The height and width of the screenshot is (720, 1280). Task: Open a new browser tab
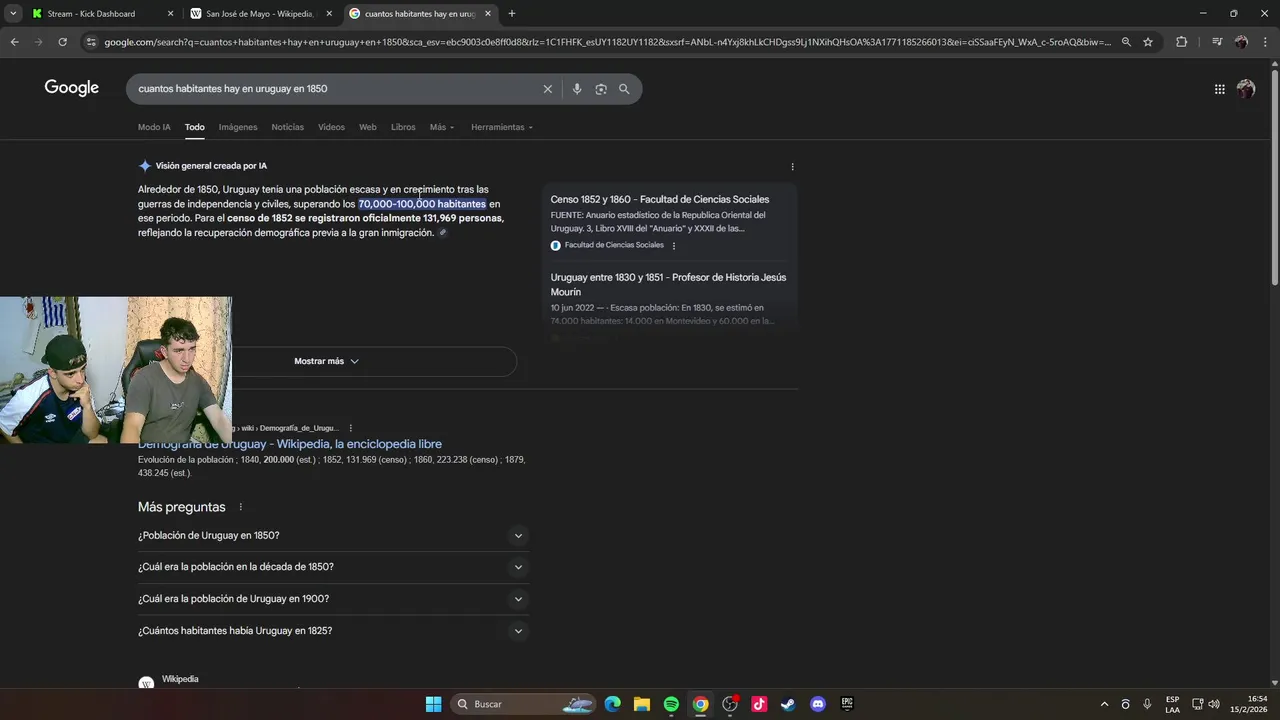[x=512, y=14]
